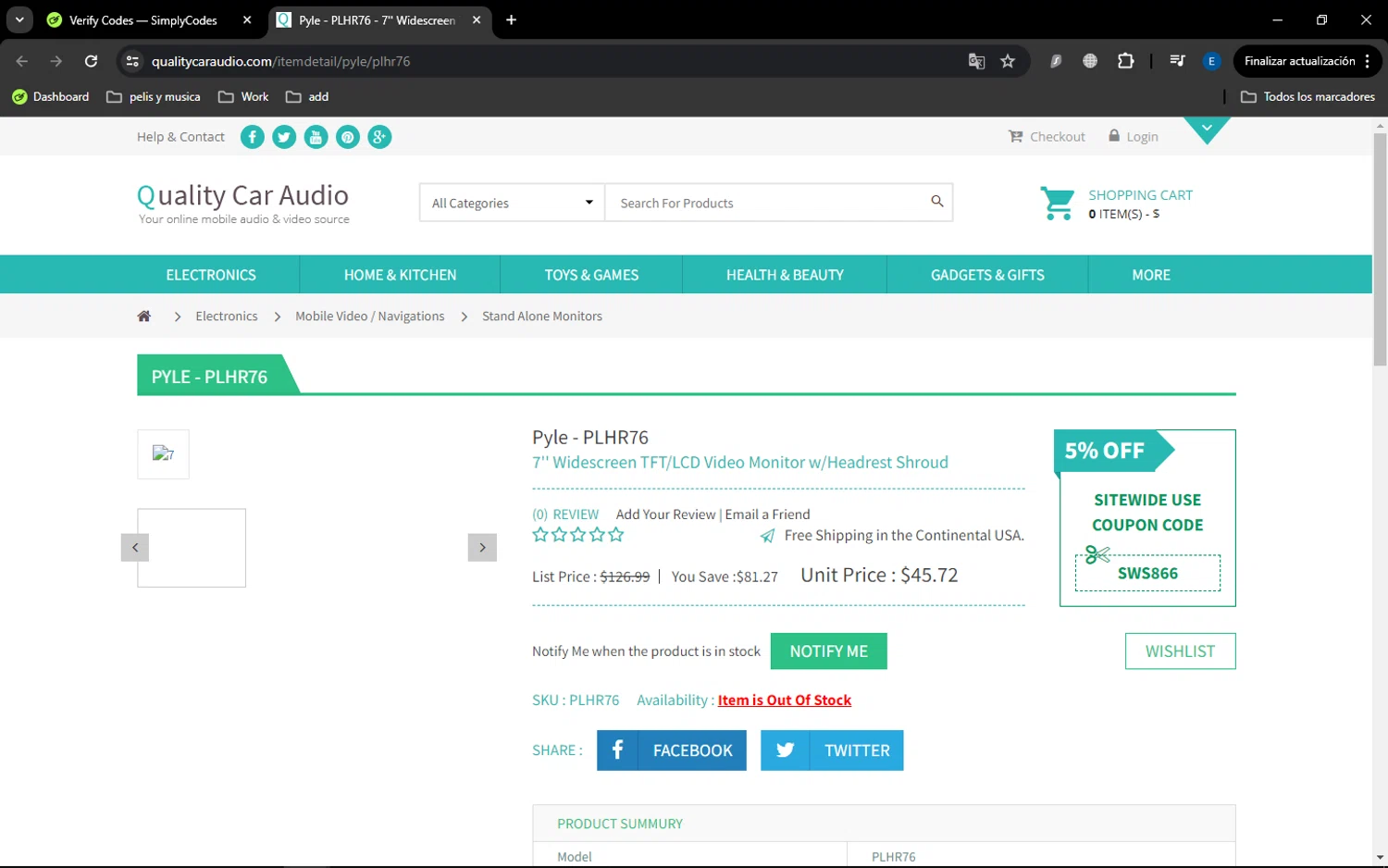Select the small product thumbnail image
This screenshot has width=1388, height=868.
pos(163,454)
